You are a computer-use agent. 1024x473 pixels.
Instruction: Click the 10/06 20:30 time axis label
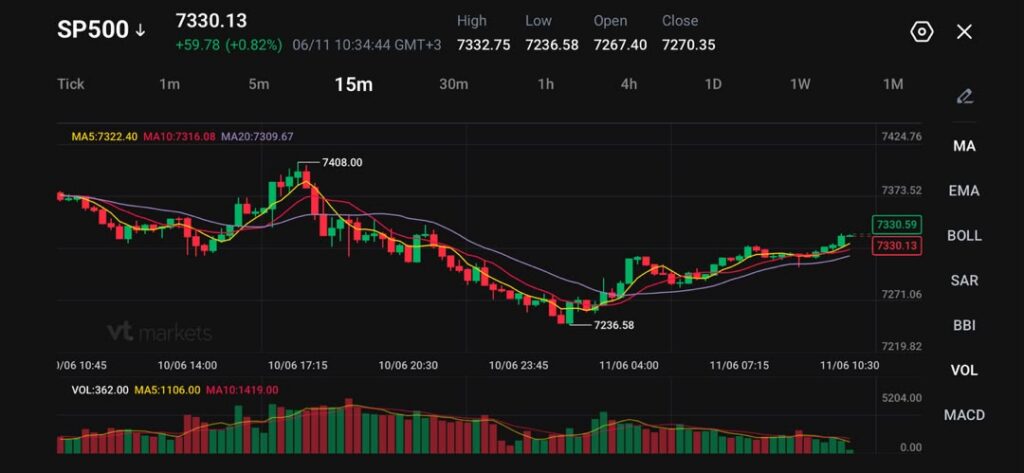(x=408, y=365)
